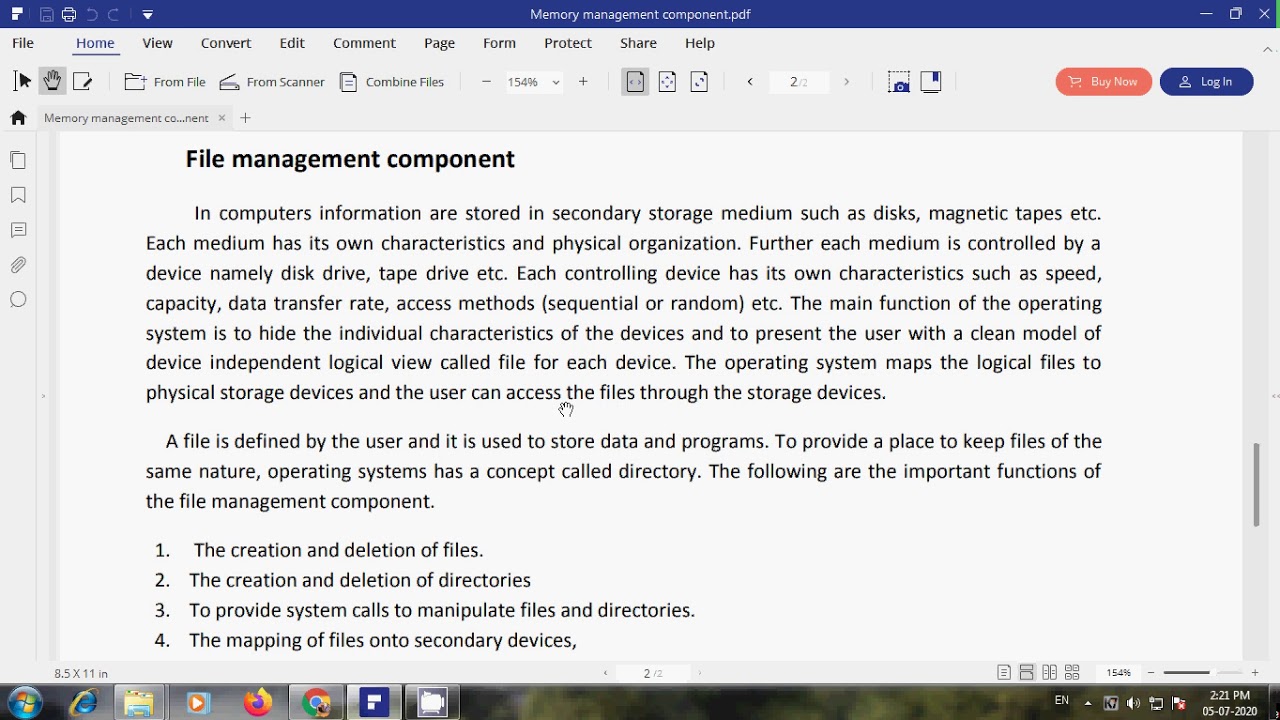Close the Memory management document tab
The width and height of the screenshot is (1280, 720).
222,118
